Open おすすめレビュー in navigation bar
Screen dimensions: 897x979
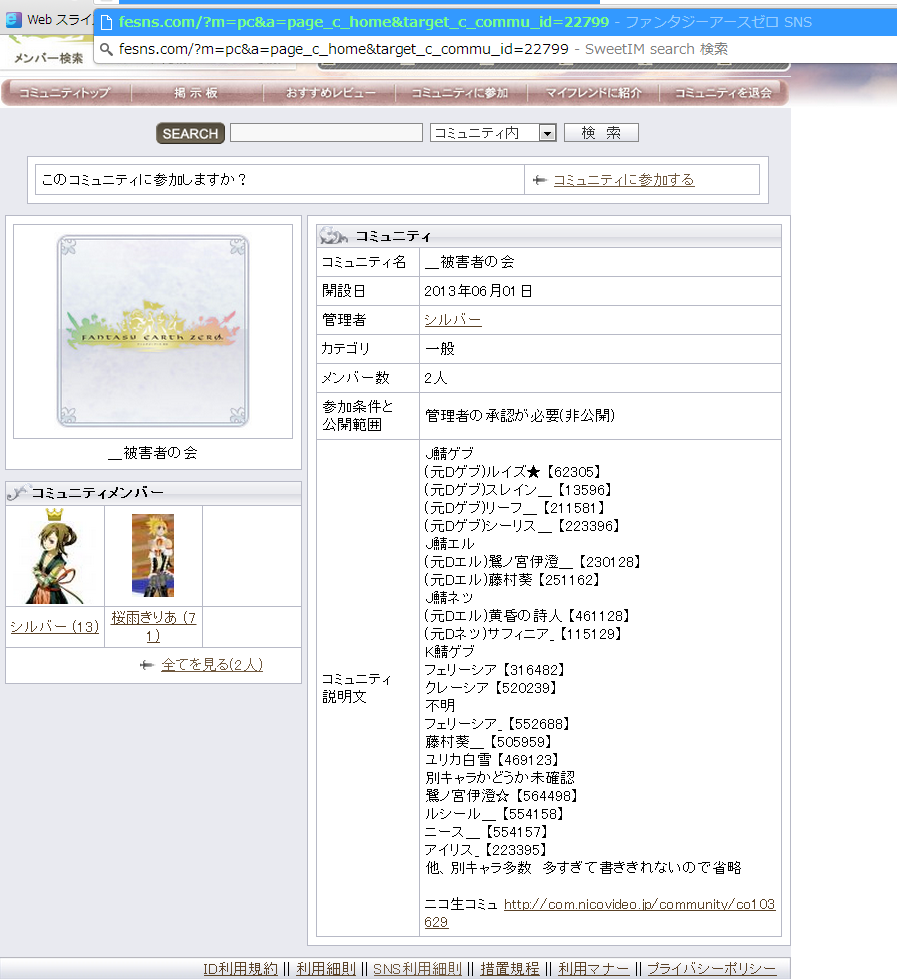point(330,93)
